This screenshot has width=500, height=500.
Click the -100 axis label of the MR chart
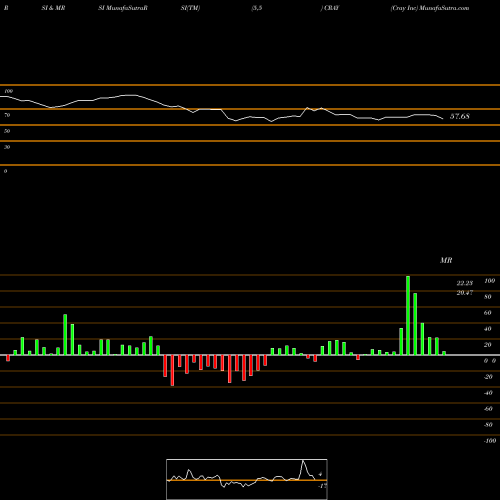[490, 441]
